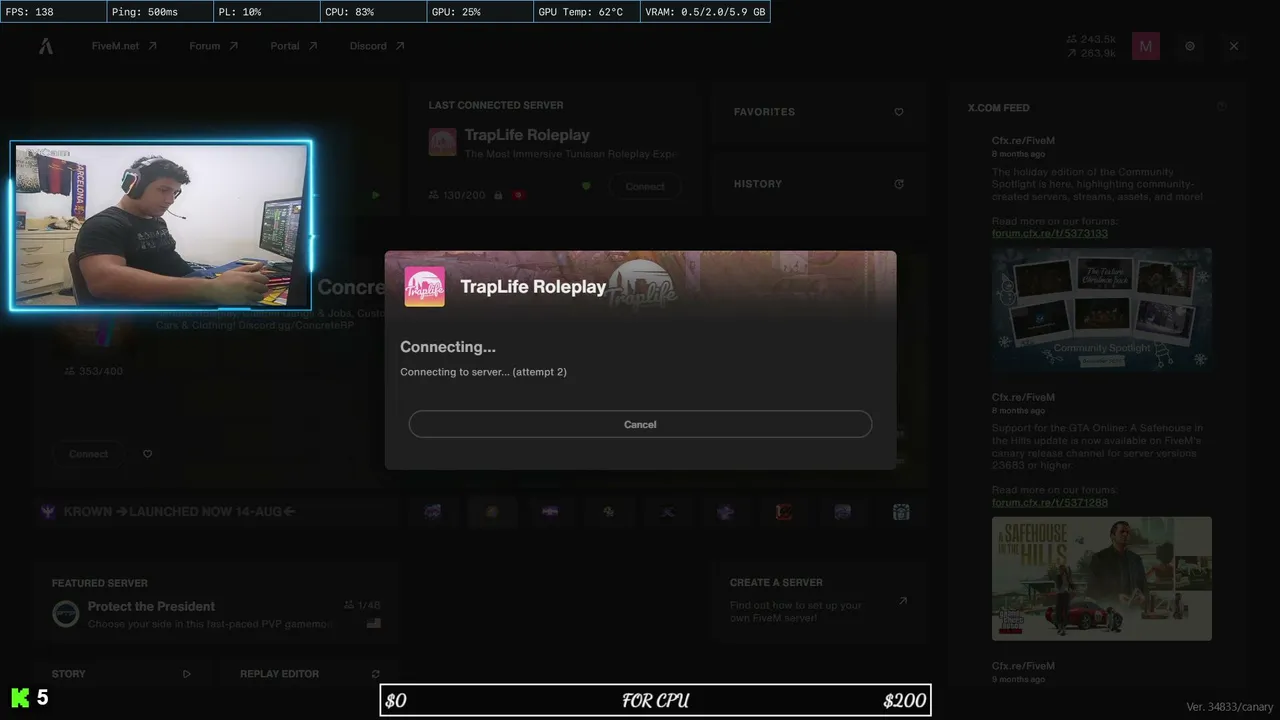Viewport: 1280px width, 720px height.
Task: Click the Ver. 34833/canary version text
Action: click(1230, 707)
